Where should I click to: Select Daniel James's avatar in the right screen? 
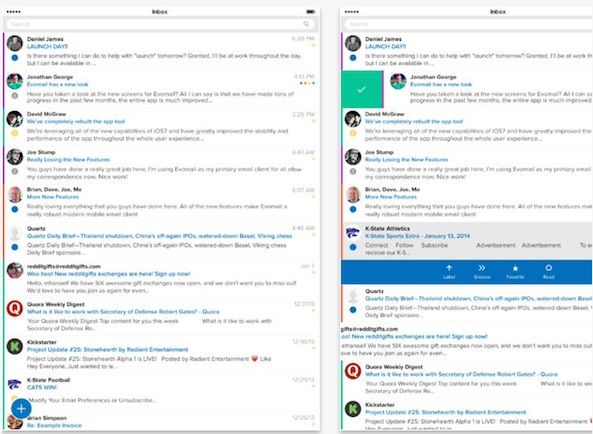click(x=353, y=43)
